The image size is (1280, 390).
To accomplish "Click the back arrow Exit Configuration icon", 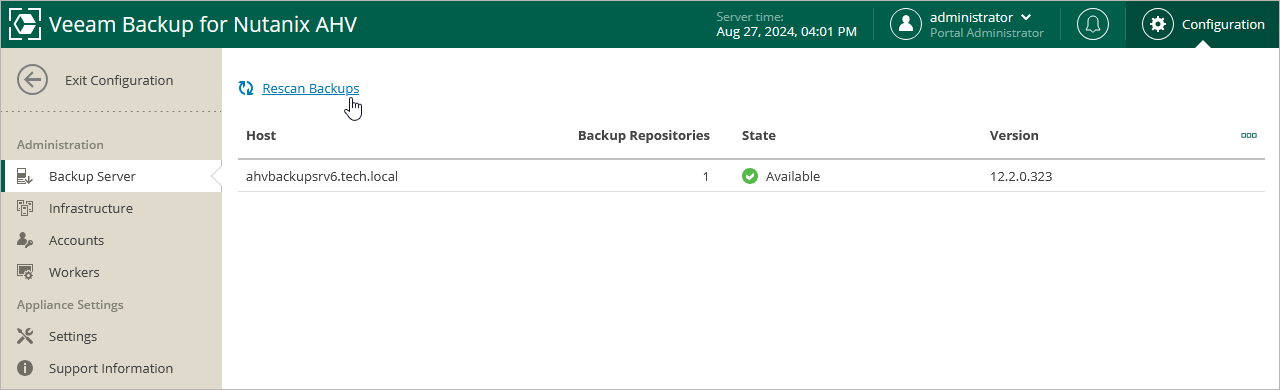I will (33, 80).
